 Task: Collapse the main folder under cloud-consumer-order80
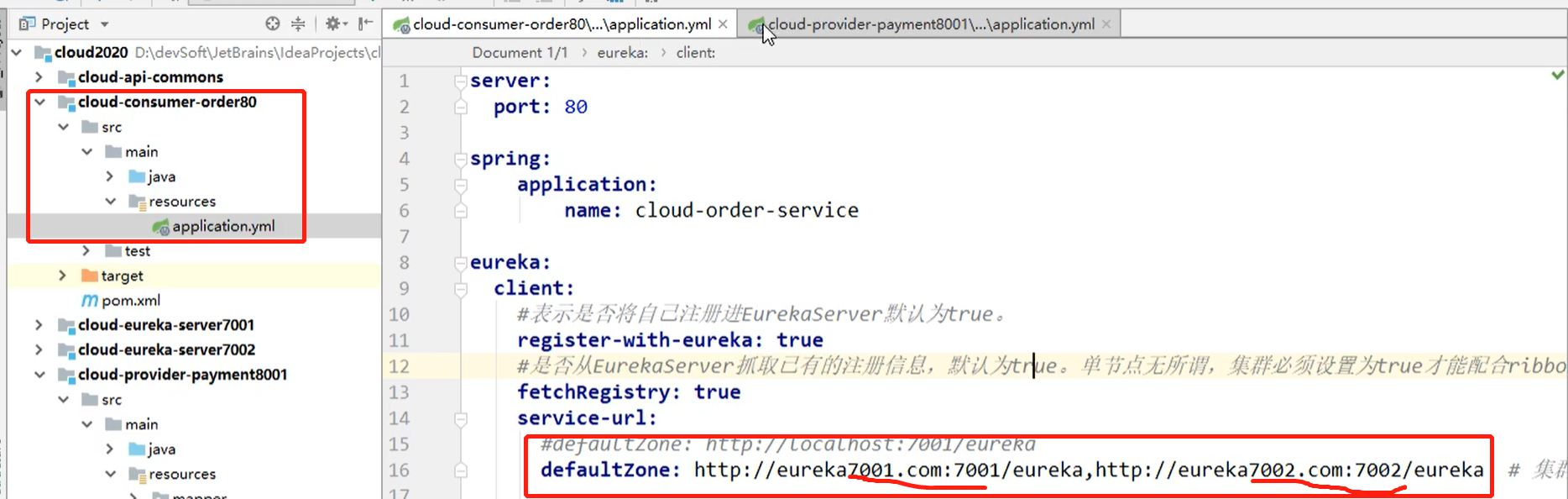pyautogui.click(x=86, y=152)
